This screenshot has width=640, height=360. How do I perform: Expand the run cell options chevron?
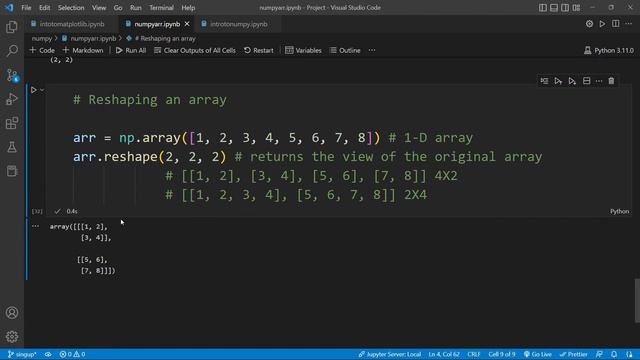[x=42, y=90]
